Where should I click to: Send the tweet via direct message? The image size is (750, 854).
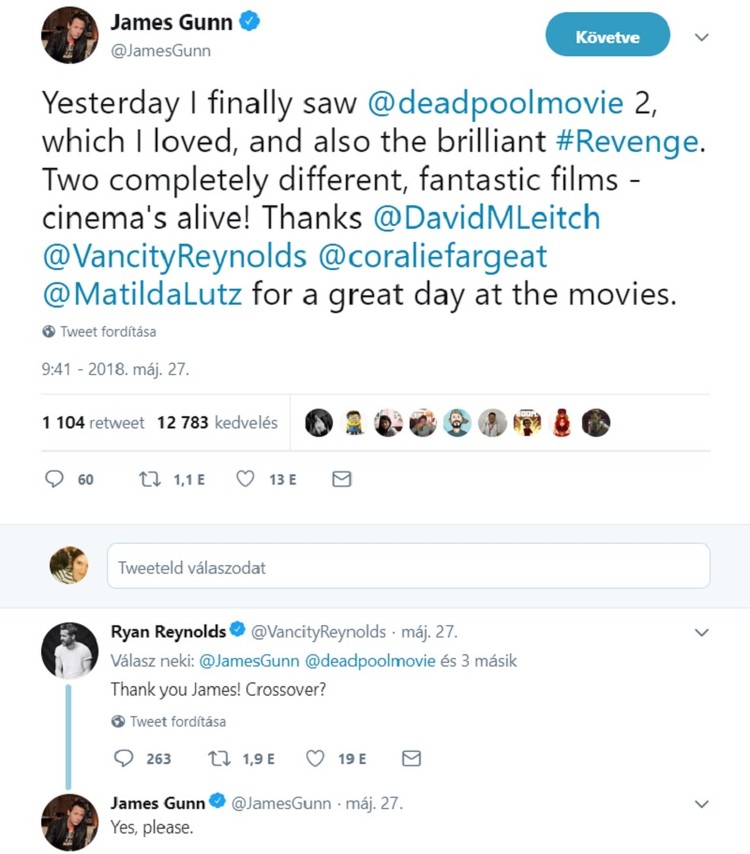coord(341,479)
